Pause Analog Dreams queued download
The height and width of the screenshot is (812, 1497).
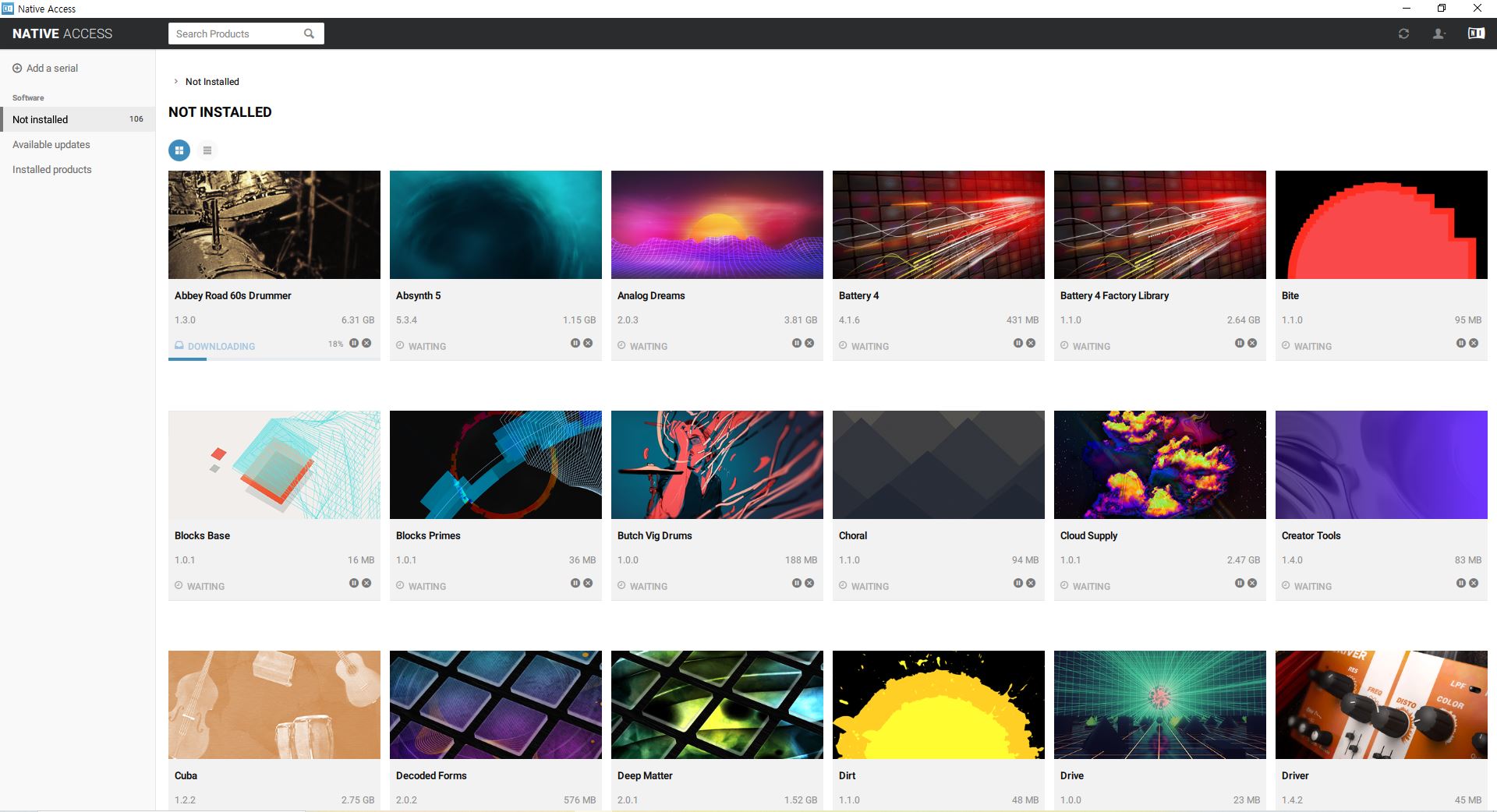click(797, 343)
